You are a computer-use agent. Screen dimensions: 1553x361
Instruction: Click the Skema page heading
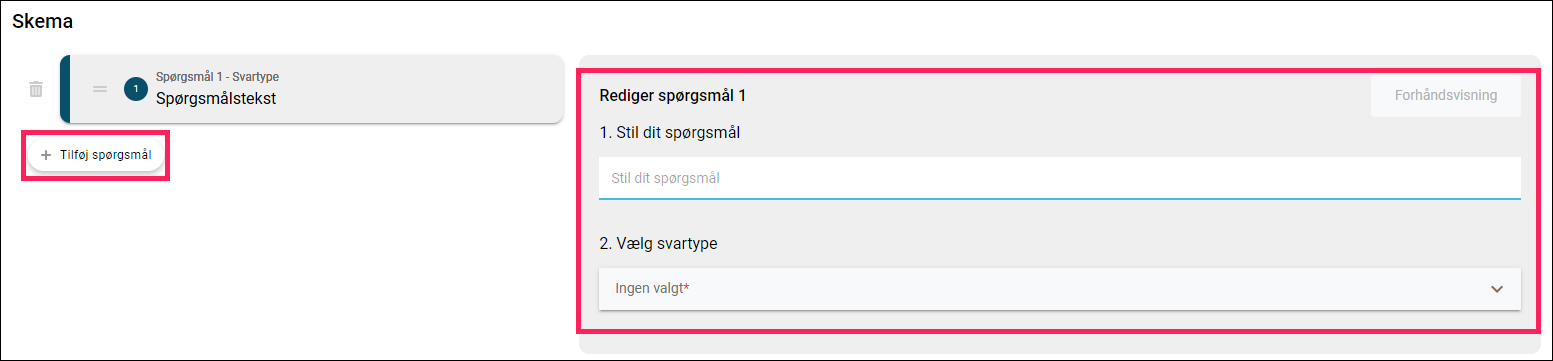[x=42, y=20]
